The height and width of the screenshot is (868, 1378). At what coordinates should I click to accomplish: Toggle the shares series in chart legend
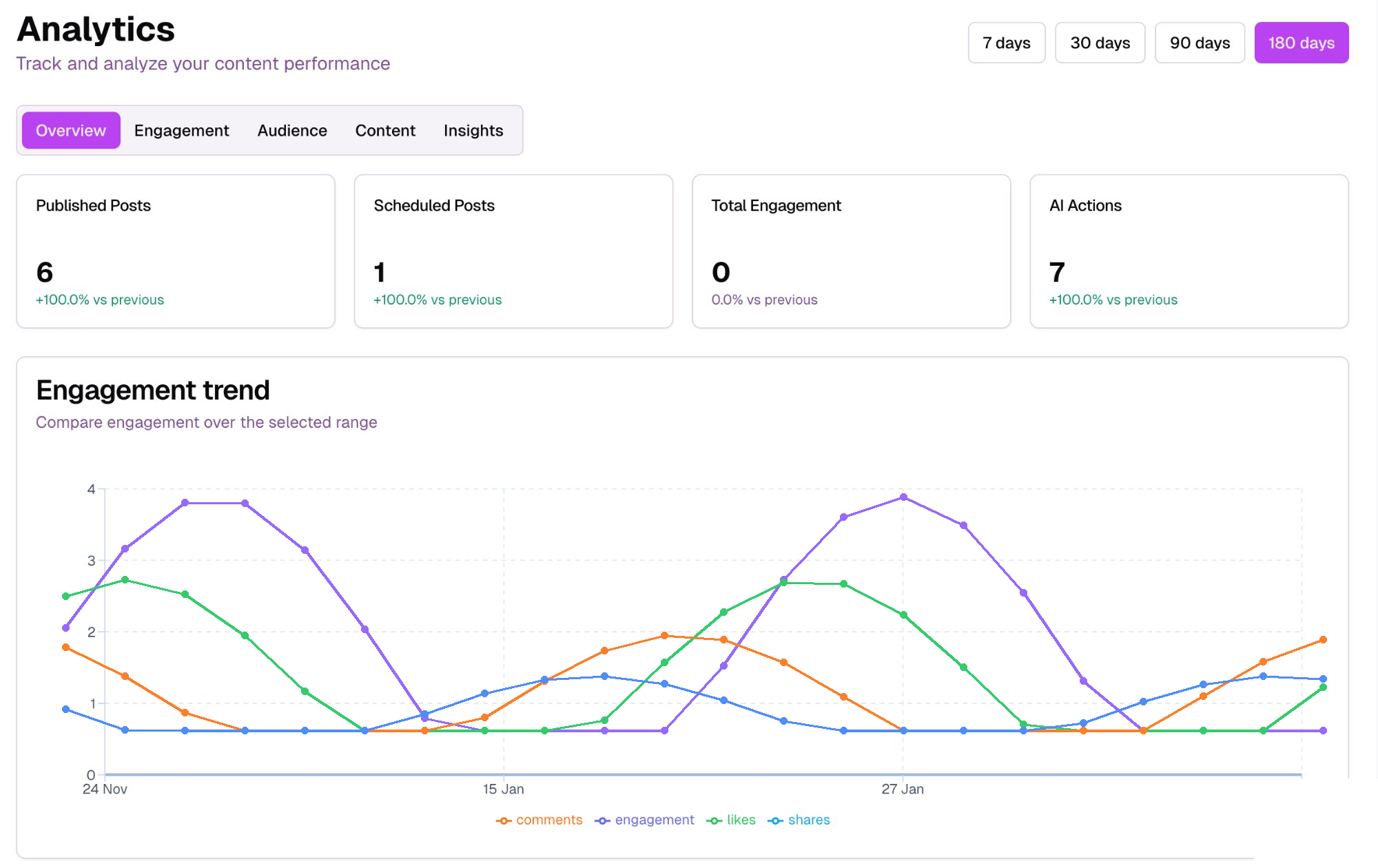tap(799, 820)
